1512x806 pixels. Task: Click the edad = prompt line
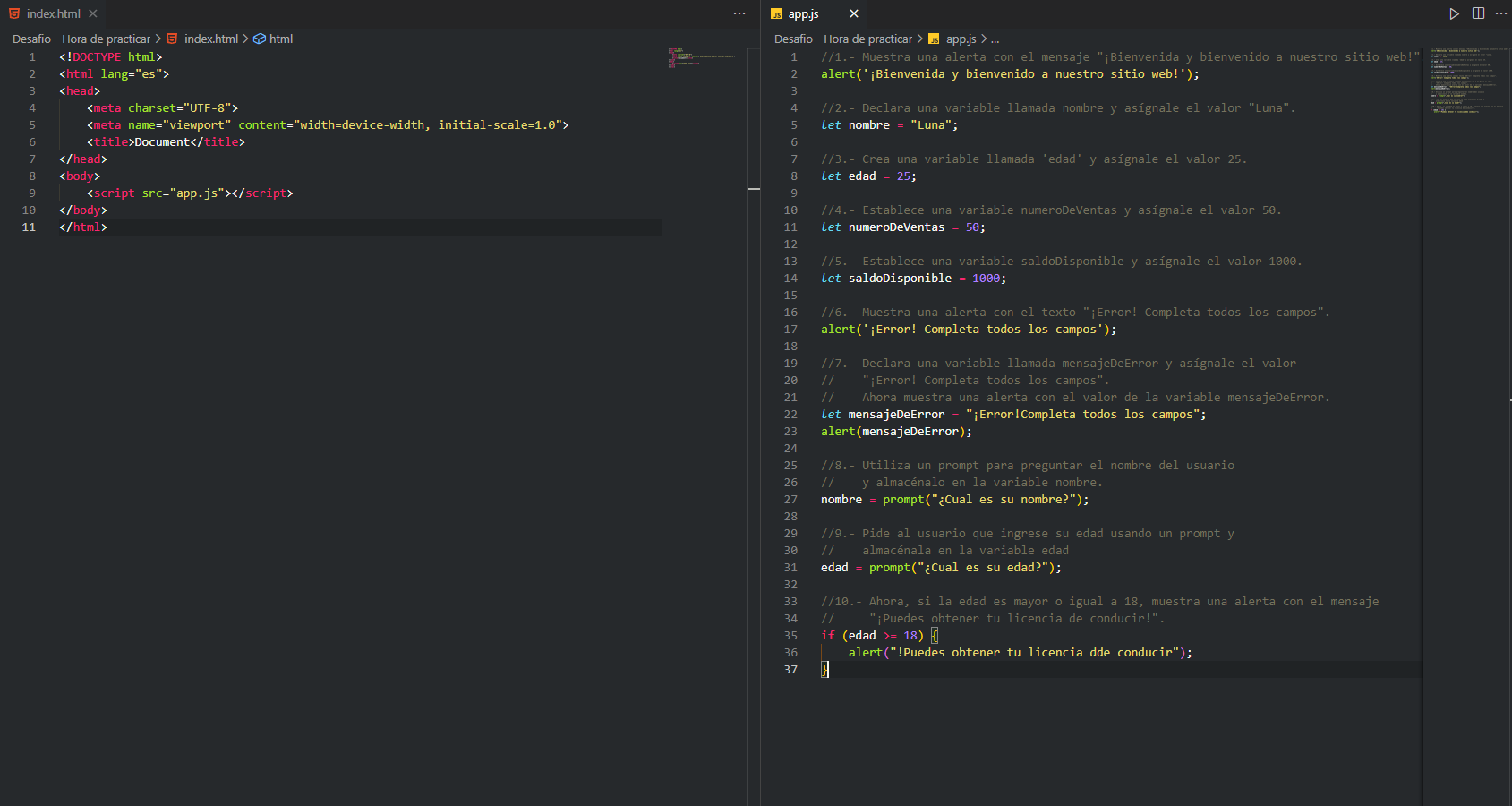(x=941, y=567)
